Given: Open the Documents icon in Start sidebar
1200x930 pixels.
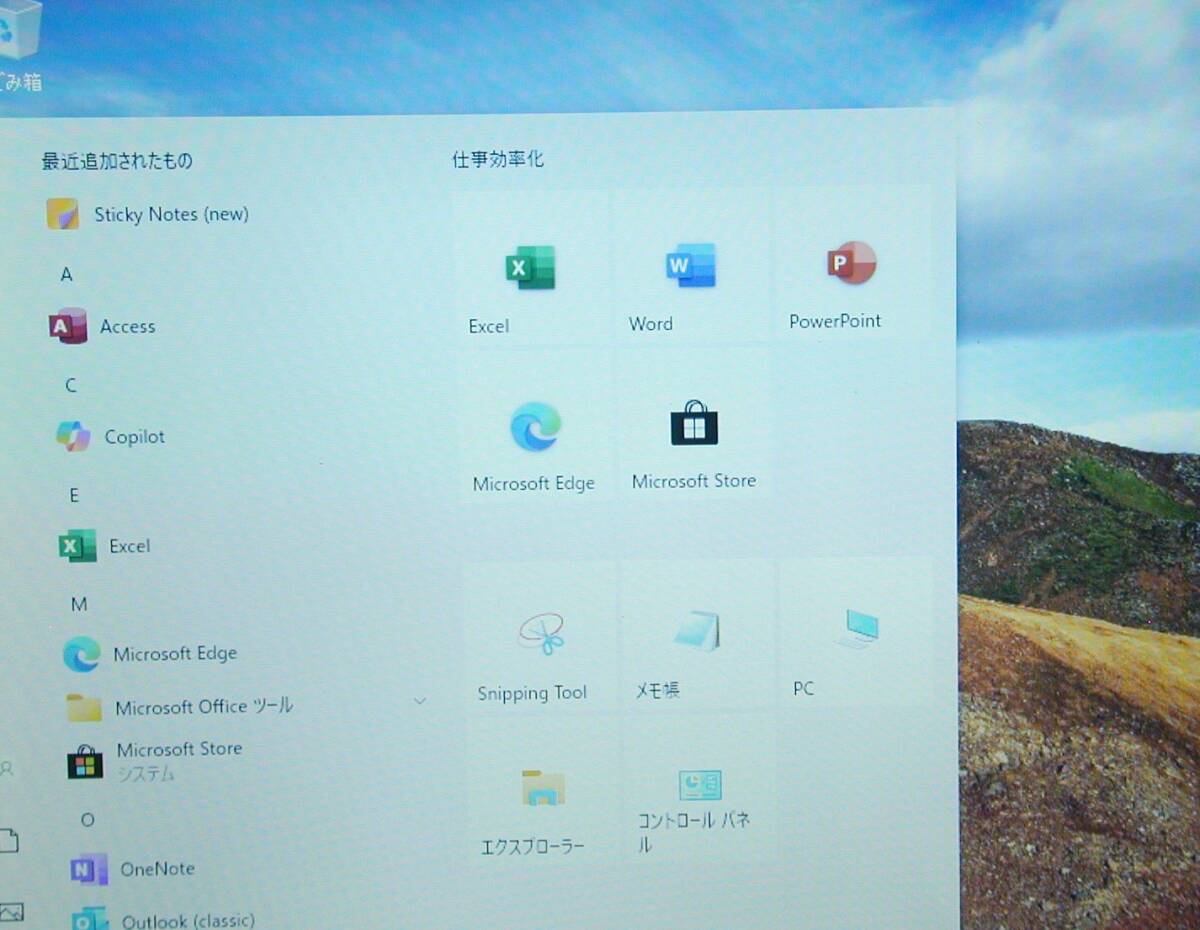Looking at the screenshot, I should (8, 841).
